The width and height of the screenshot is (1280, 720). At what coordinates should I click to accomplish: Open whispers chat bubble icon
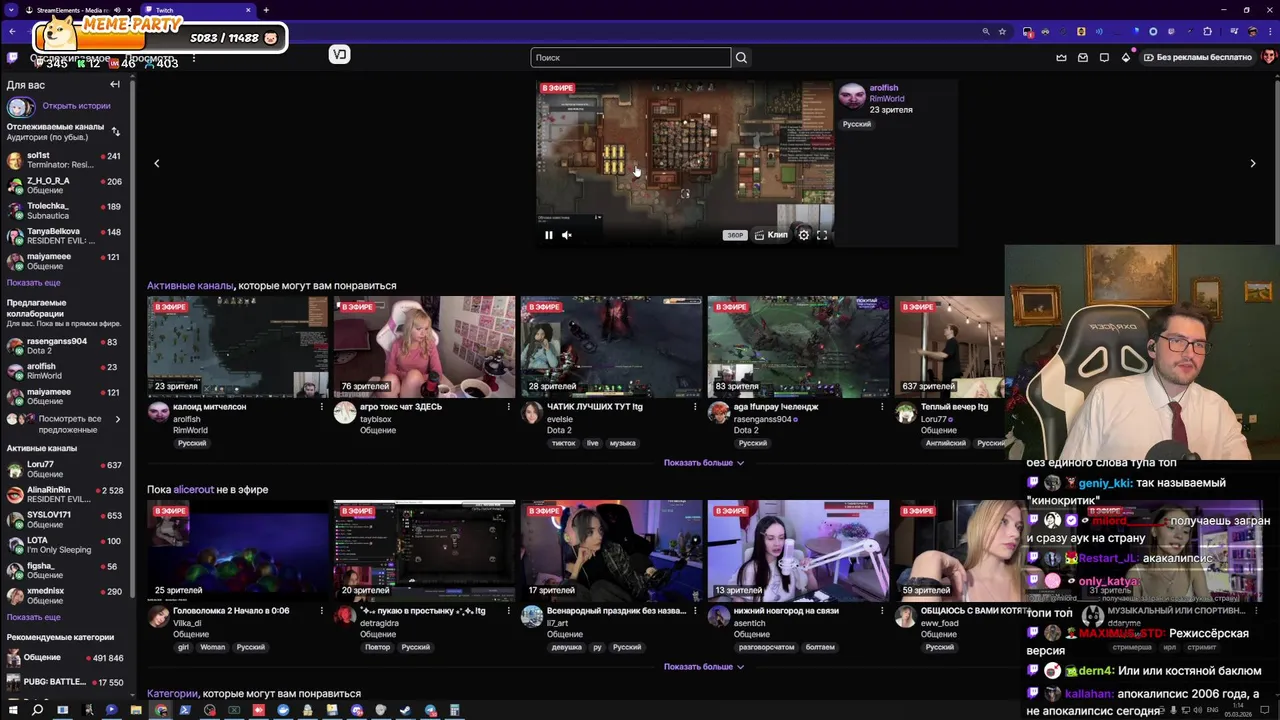pyautogui.click(x=1104, y=57)
